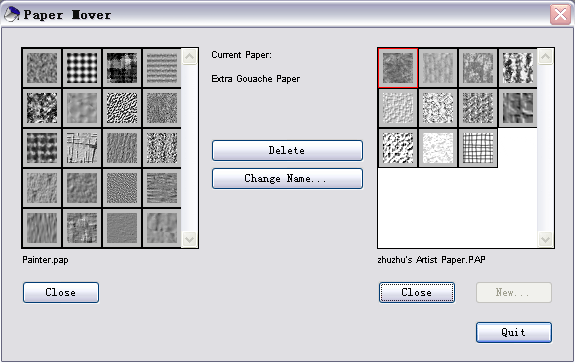Close the Painter.pap library
This screenshot has width=575, height=363.
(x=61, y=292)
